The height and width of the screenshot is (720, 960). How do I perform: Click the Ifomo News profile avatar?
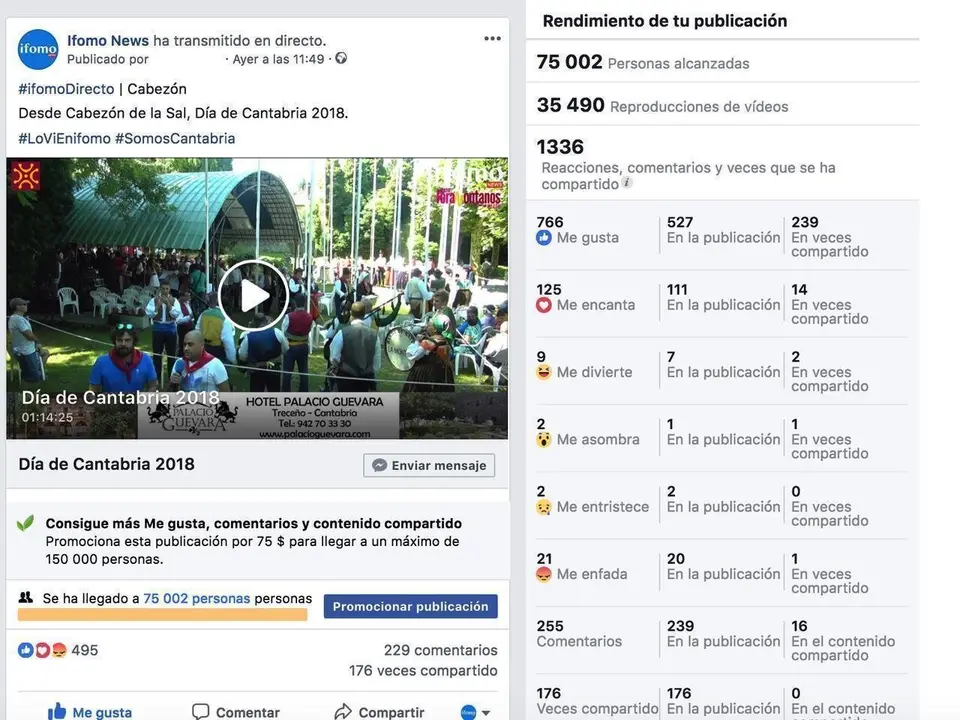[38, 49]
